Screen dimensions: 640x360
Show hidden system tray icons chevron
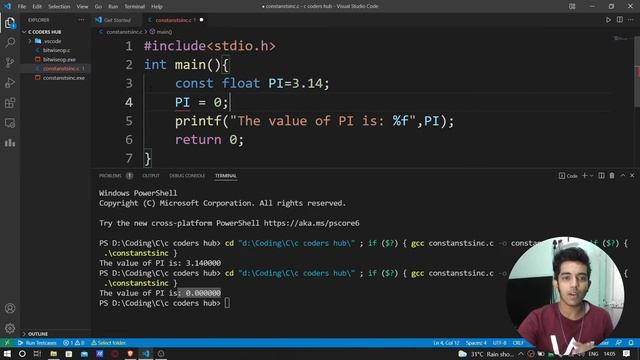[x=521, y=354]
